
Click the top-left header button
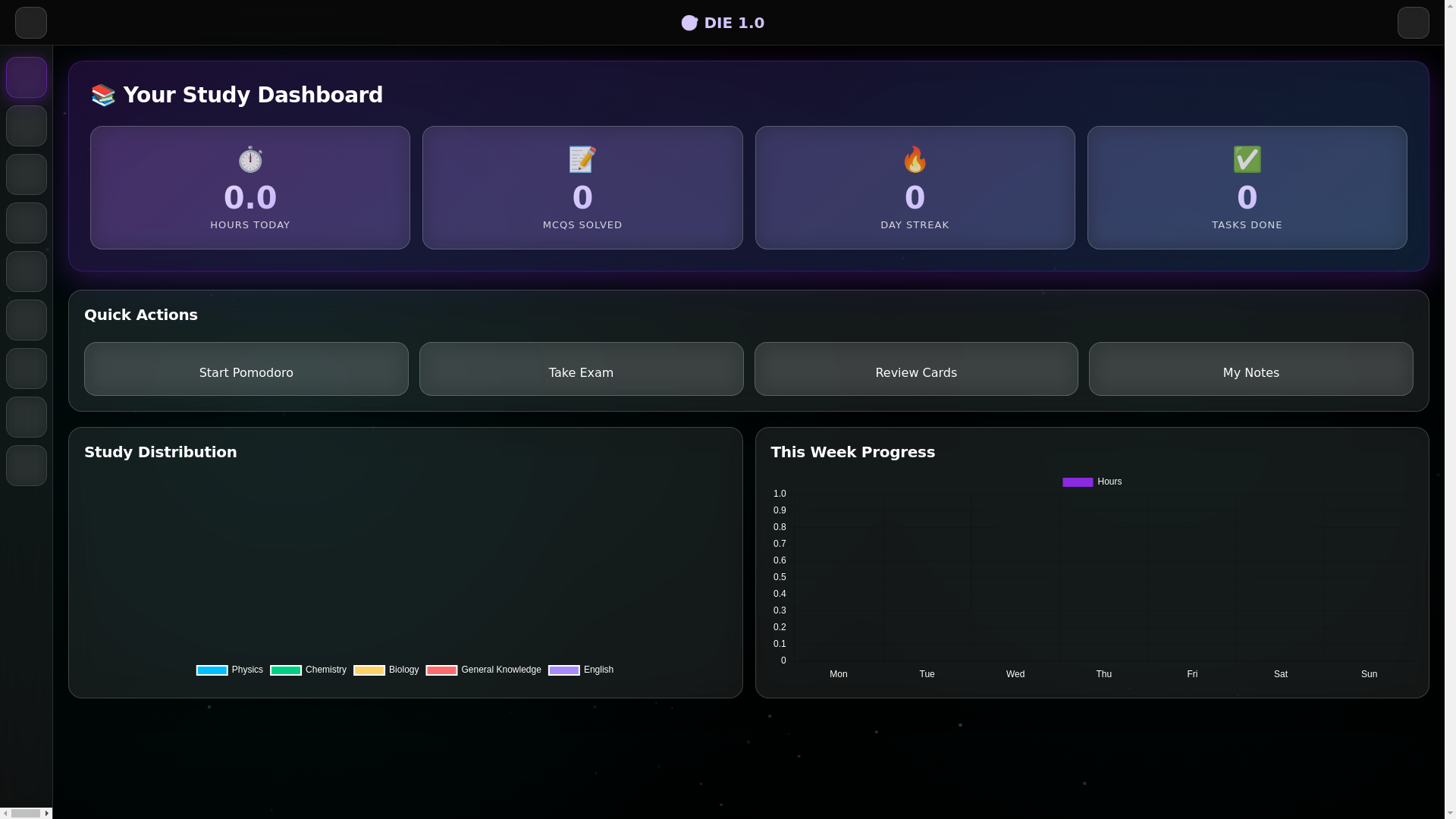point(31,23)
